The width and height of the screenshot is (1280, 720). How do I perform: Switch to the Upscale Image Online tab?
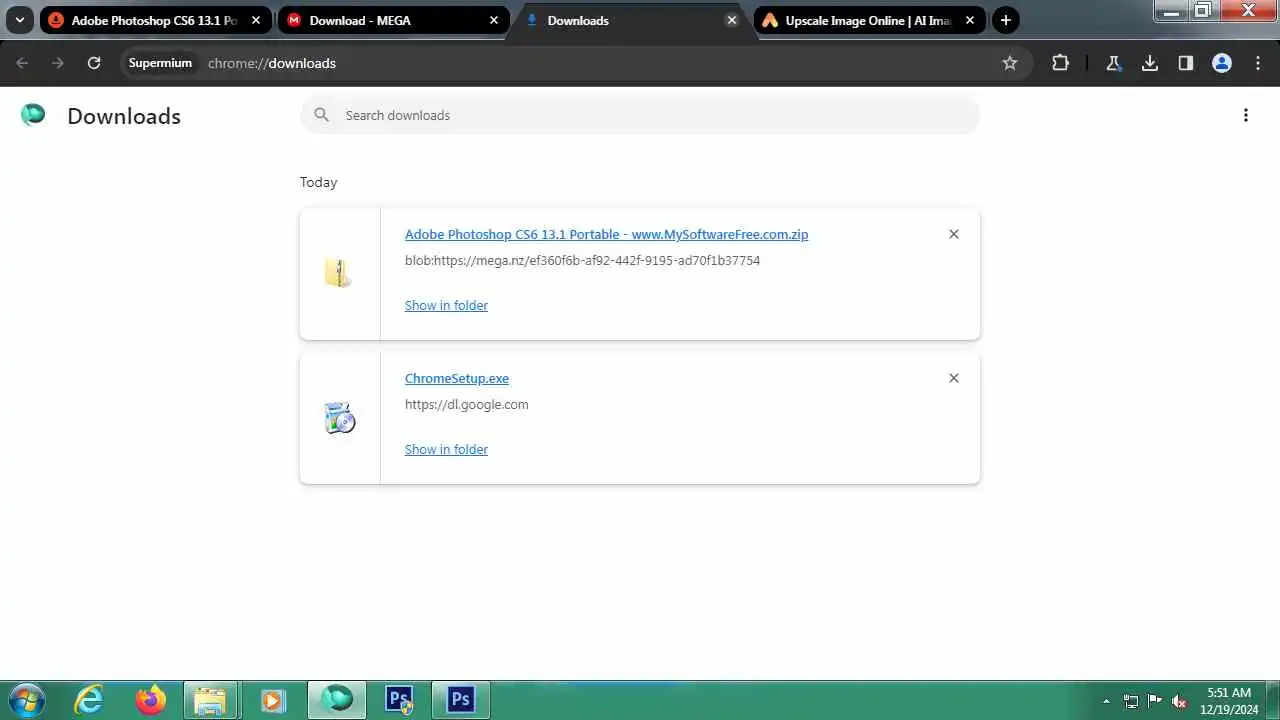(869, 20)
